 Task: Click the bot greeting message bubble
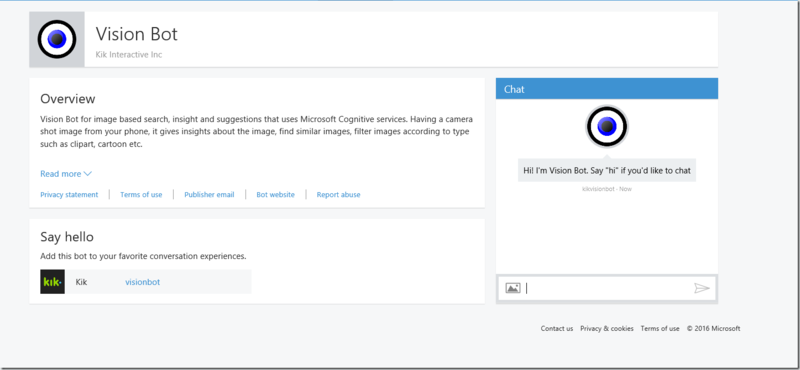[x=607, y=170]
